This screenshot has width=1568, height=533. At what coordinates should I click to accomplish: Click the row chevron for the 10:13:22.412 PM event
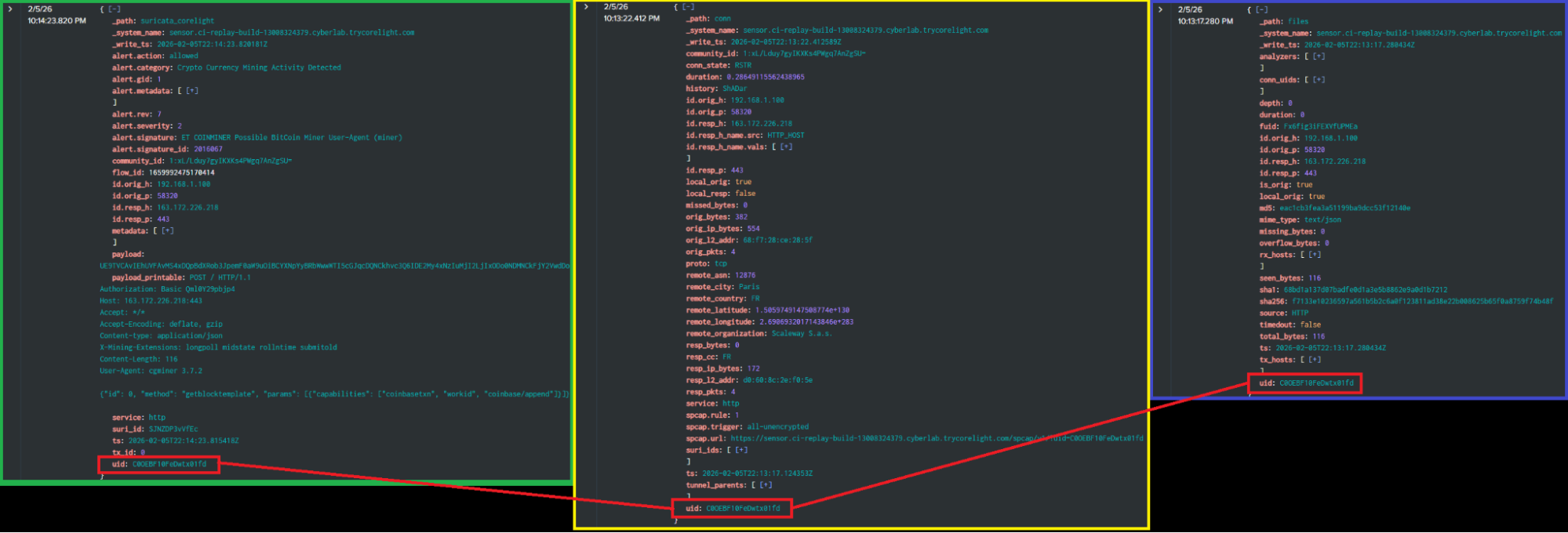[x=586, y=7]
